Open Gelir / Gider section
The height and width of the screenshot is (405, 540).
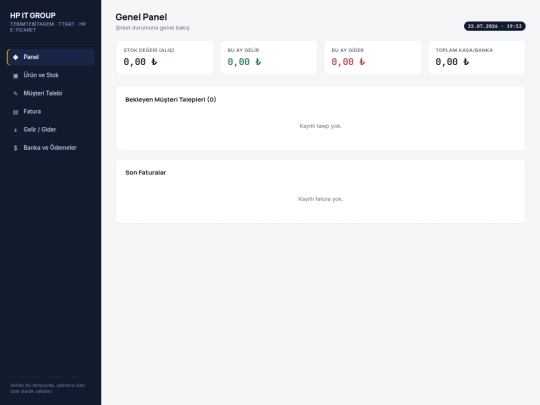click(x=51, y=129)
